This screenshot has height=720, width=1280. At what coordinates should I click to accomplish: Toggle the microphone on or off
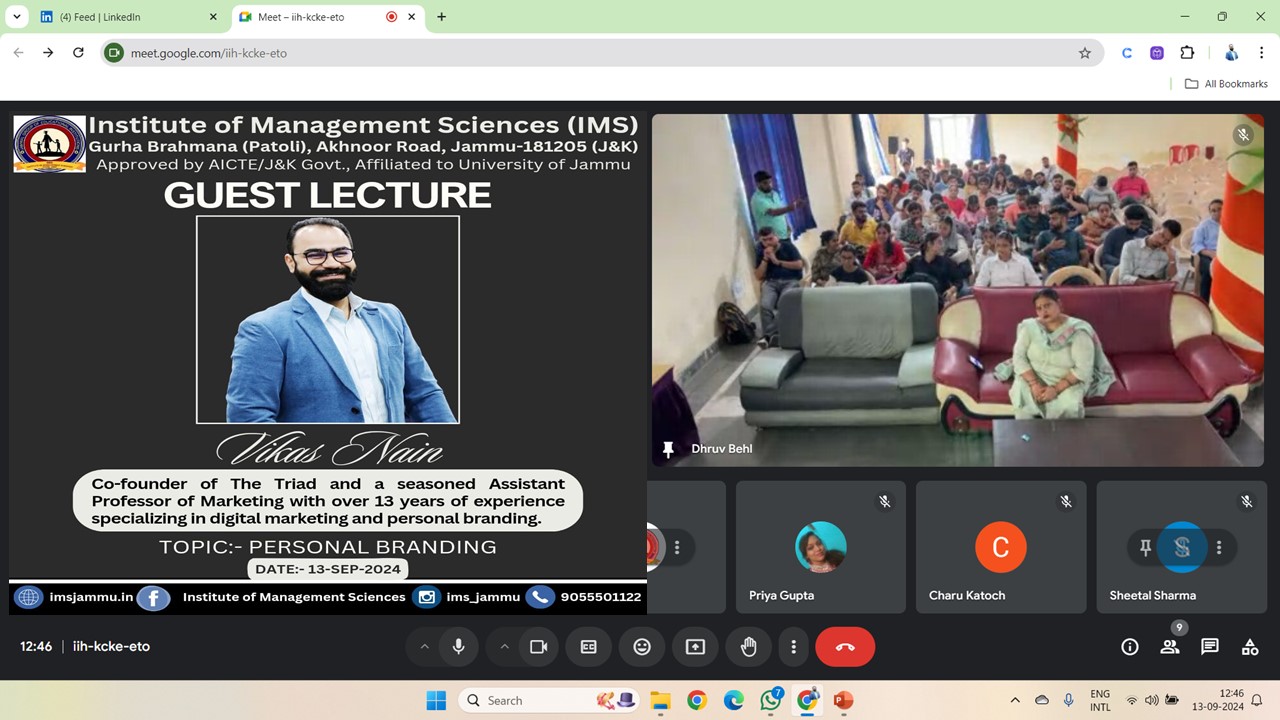coord(459,647)
